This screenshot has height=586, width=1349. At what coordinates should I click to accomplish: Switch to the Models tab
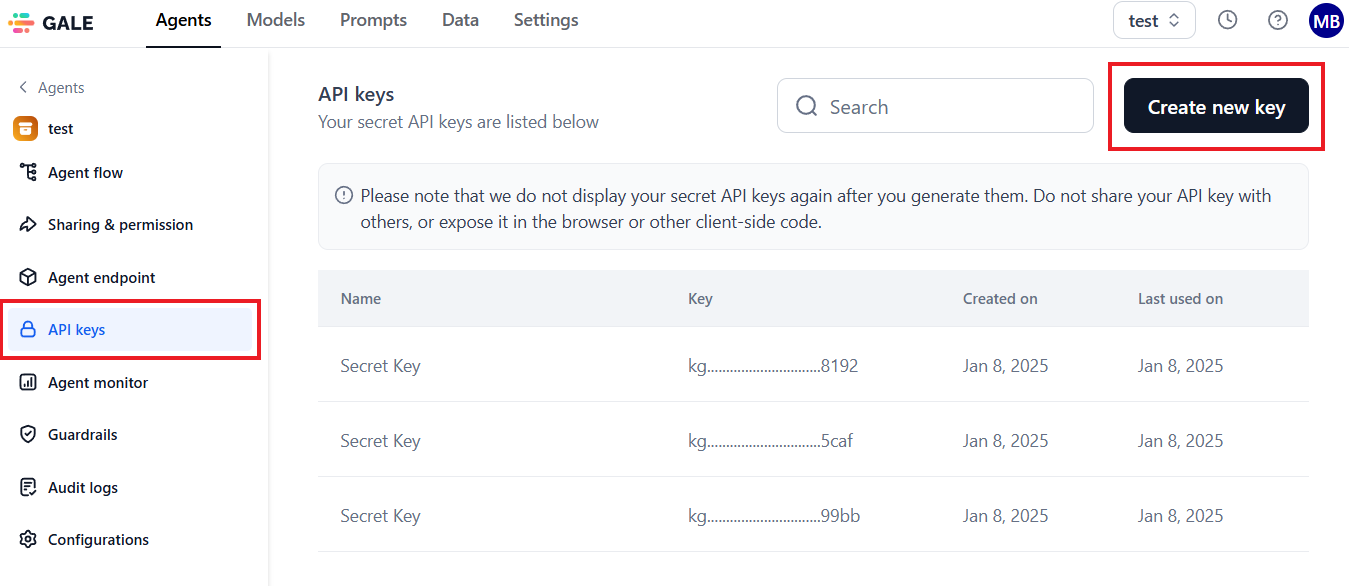[x=276, y=20]
